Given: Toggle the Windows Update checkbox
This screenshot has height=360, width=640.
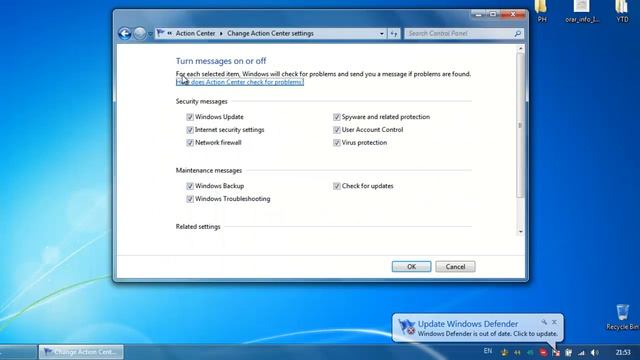Looking at the screenshot, I should 190,117.
